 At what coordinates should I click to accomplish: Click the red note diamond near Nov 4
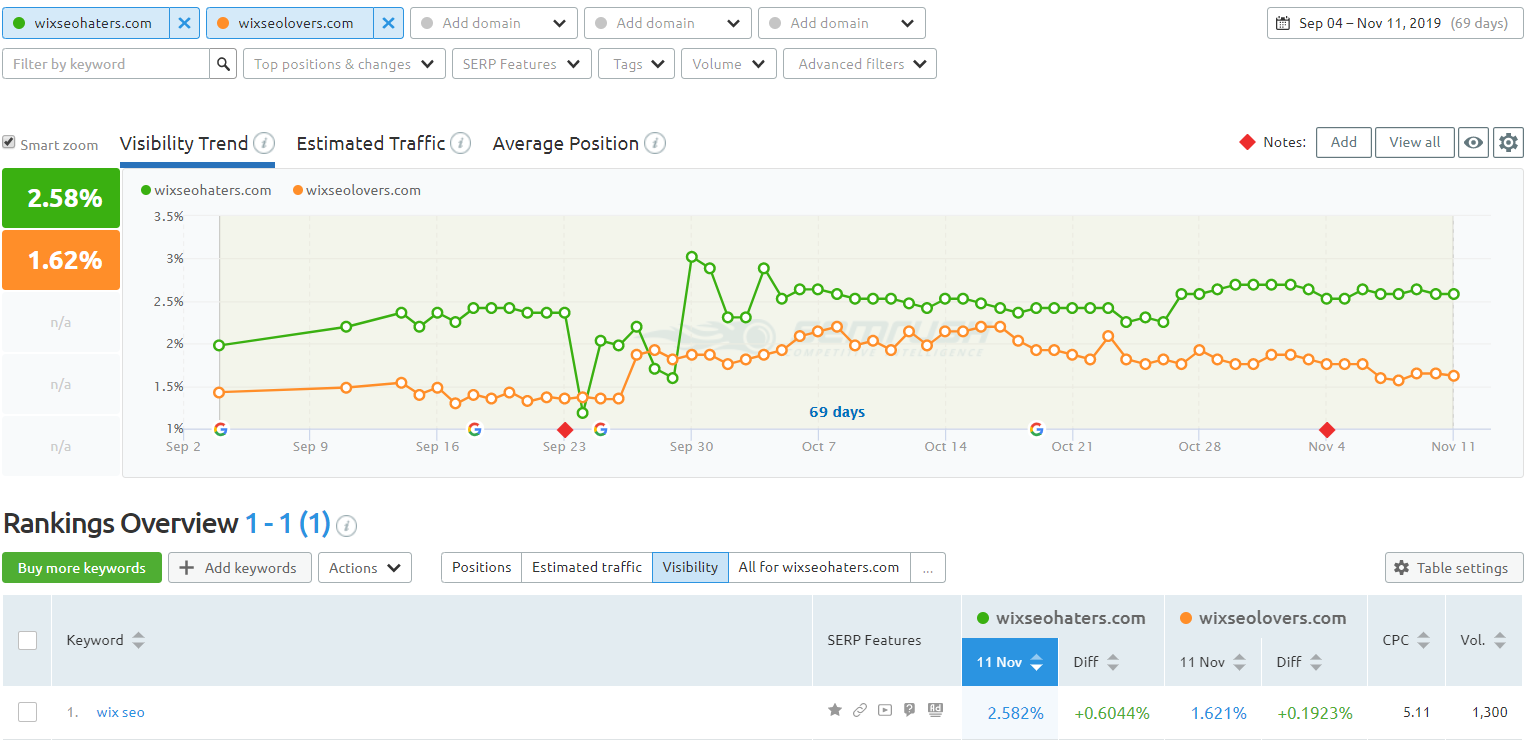pos(1327,430)
